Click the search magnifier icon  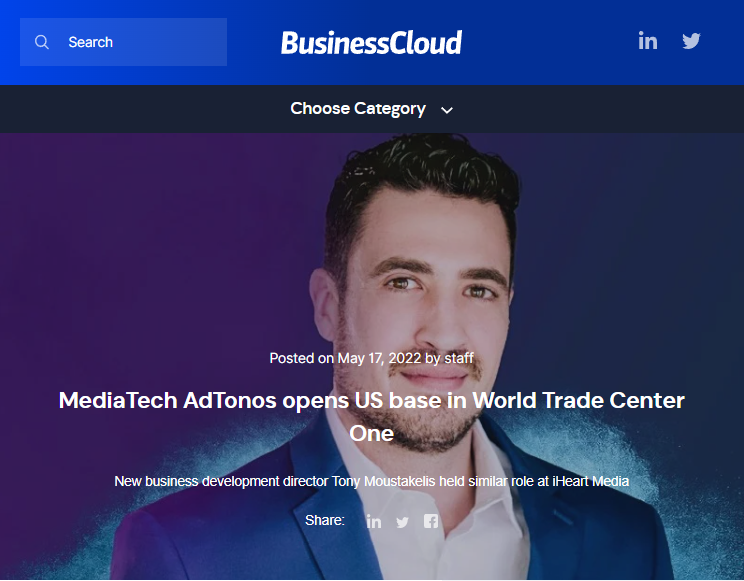click(x=42, y=42)
